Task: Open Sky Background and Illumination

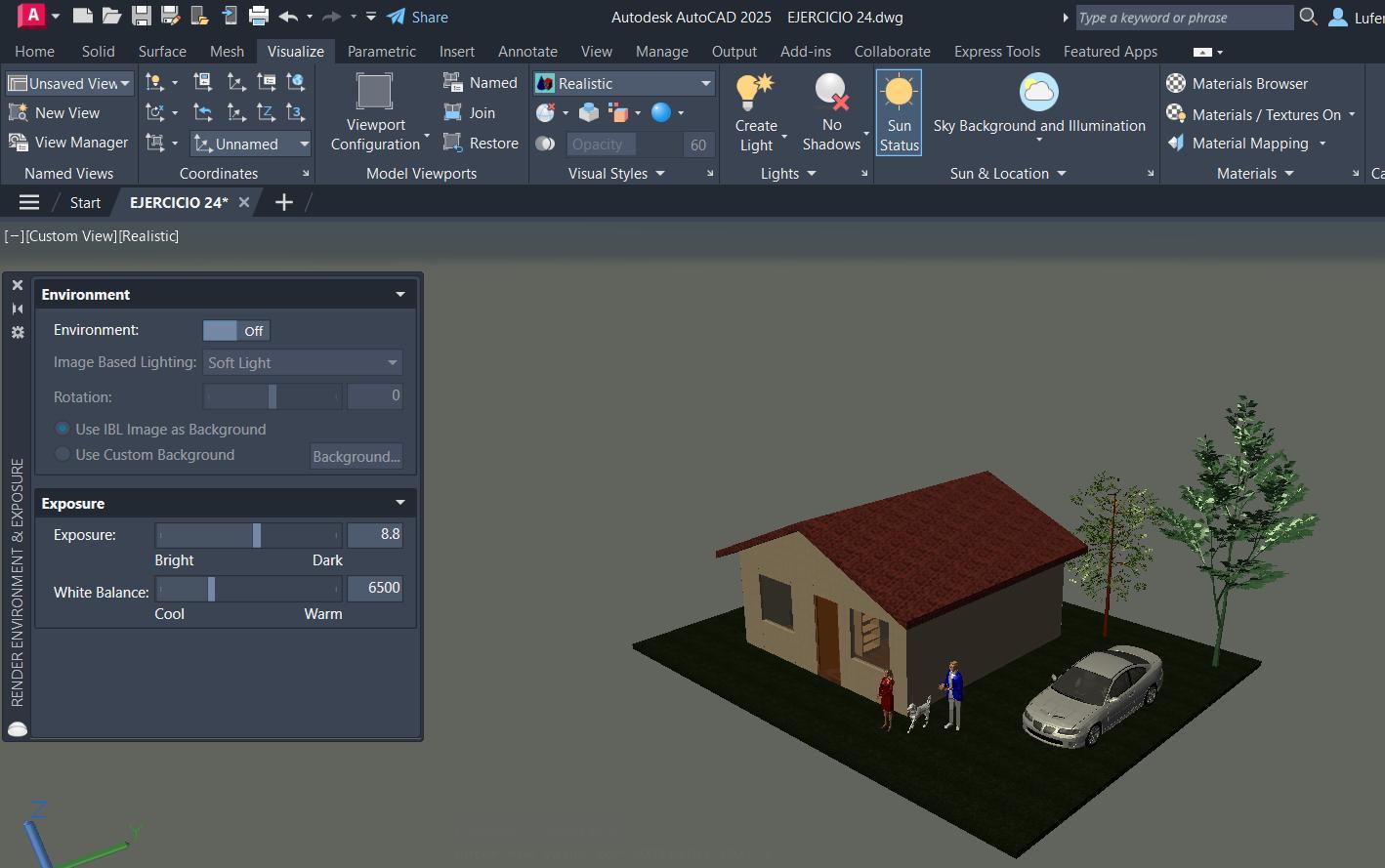Action: pyautogui.click(x=1038, y=94)
